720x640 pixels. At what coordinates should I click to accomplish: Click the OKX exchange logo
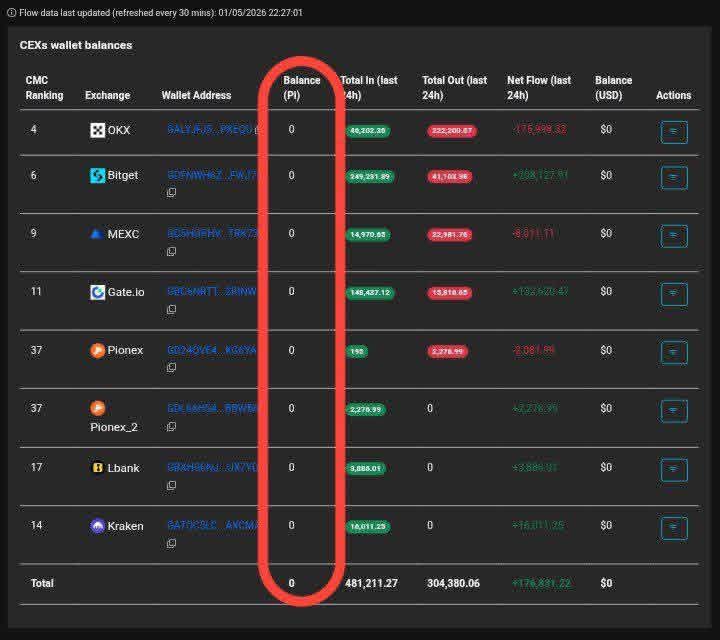(97, 130)
